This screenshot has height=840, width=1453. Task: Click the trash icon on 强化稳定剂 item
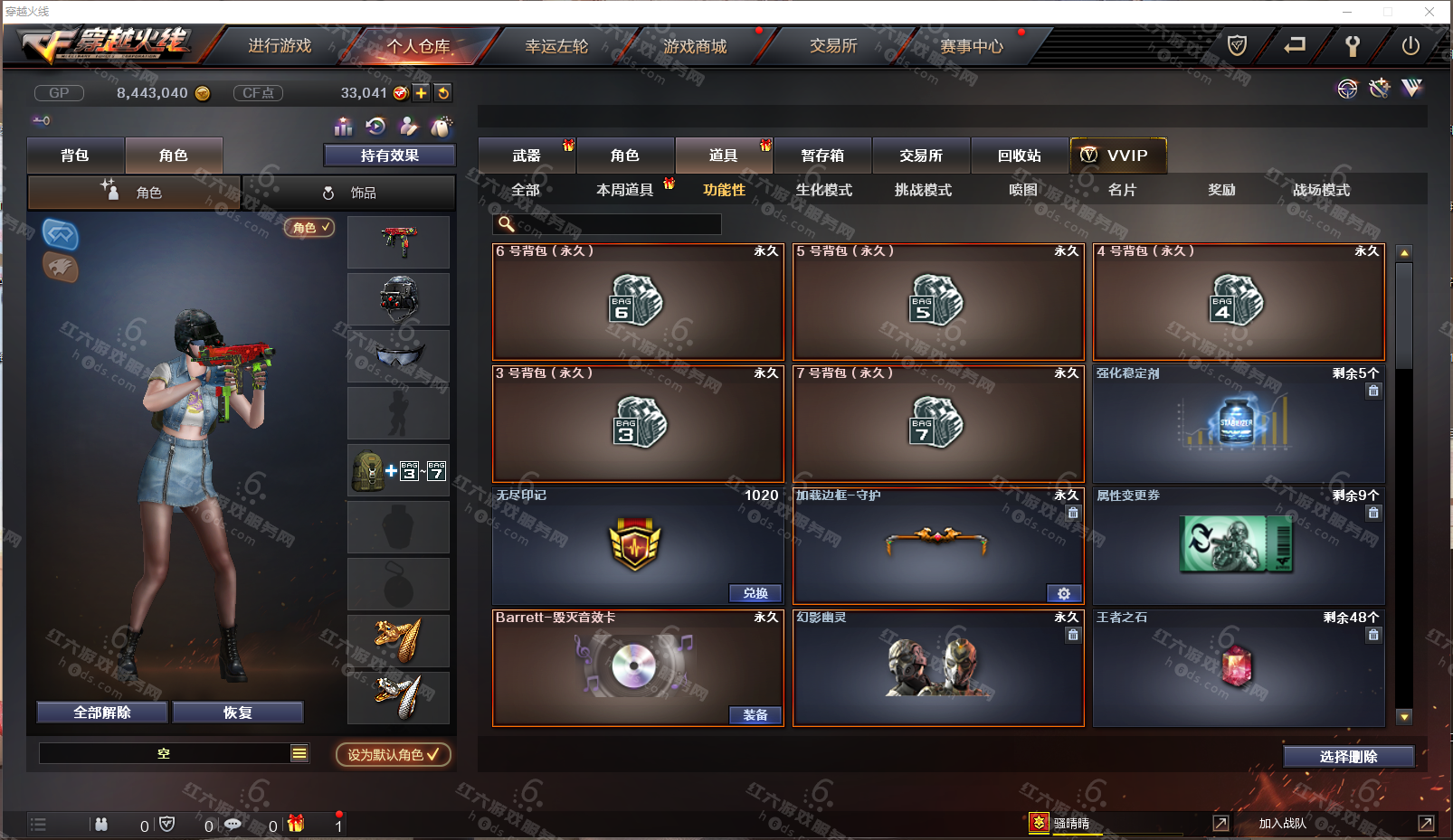pos(1373,391)
